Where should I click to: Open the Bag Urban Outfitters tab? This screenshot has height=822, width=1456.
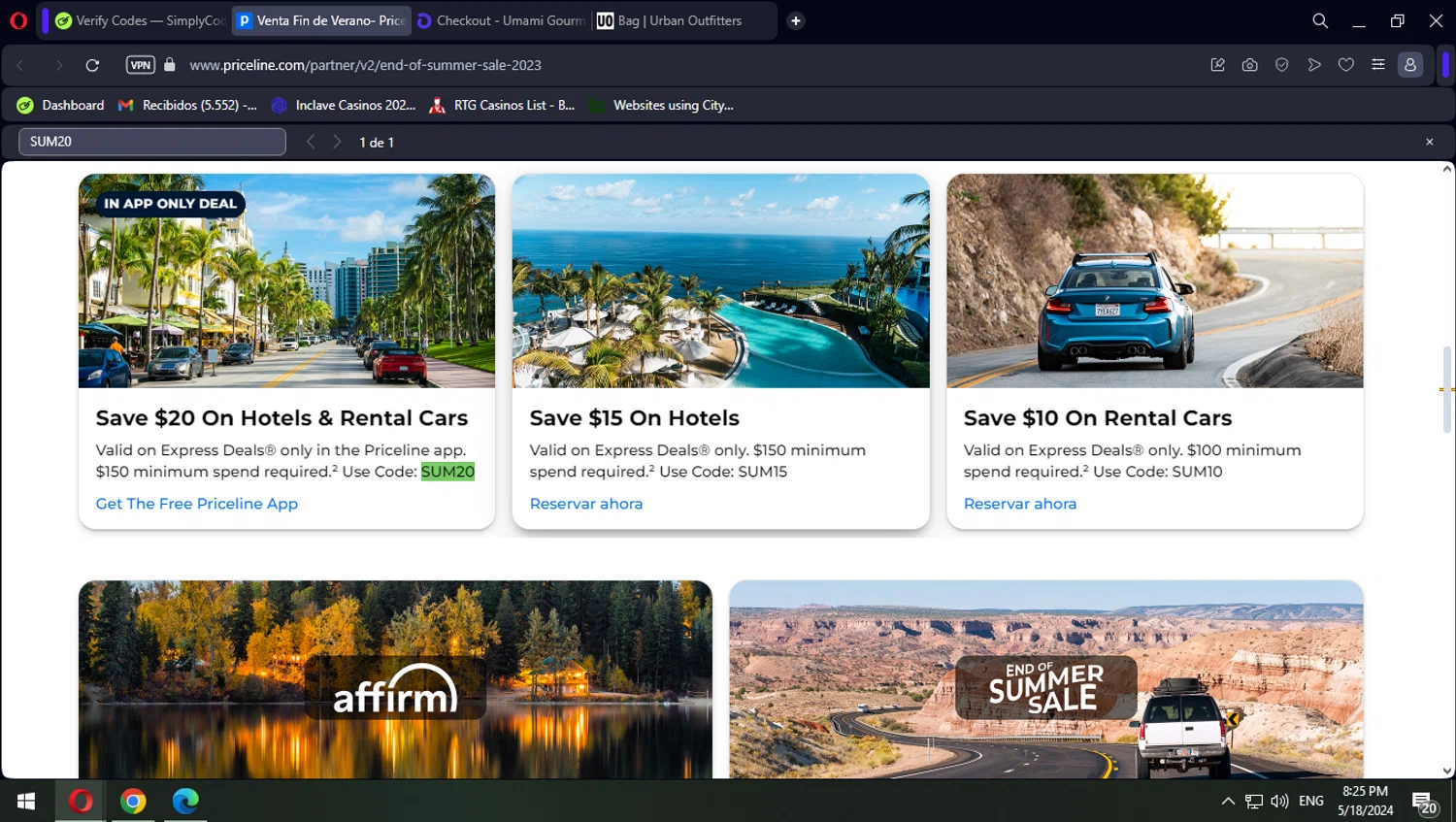[681, 20]
